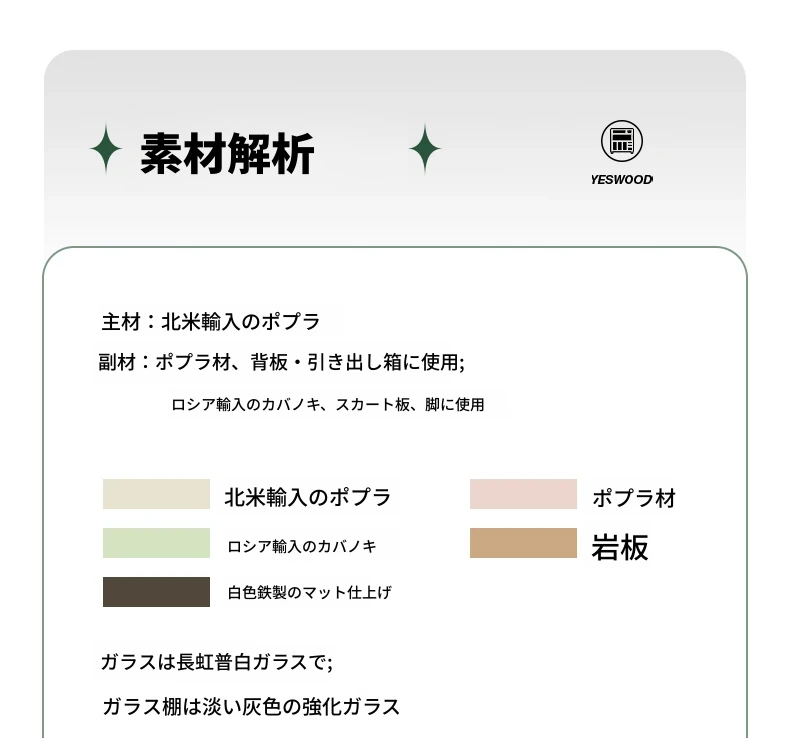
Task: Select the dark brown 白色鉄製のマット仕上げ swatch
Action: [x=156, y=592]
